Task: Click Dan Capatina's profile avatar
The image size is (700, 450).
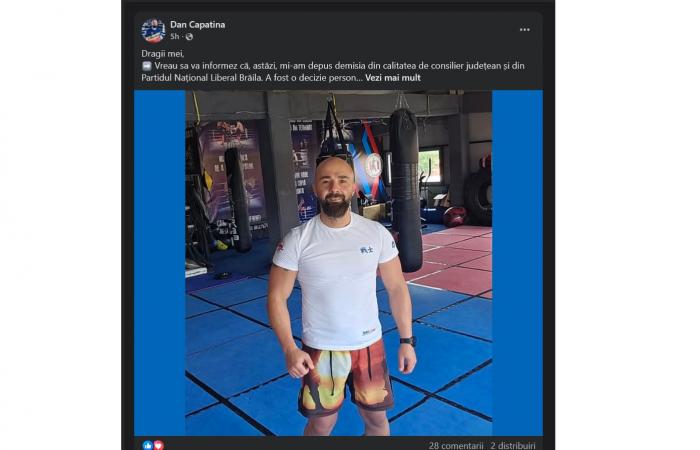Action: point(153,30)
